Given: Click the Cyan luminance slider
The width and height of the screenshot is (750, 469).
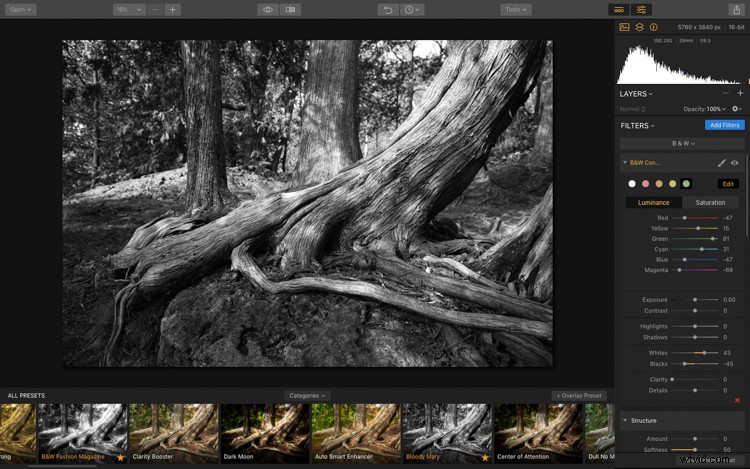Looking at the screenshot, I should 695,250.
